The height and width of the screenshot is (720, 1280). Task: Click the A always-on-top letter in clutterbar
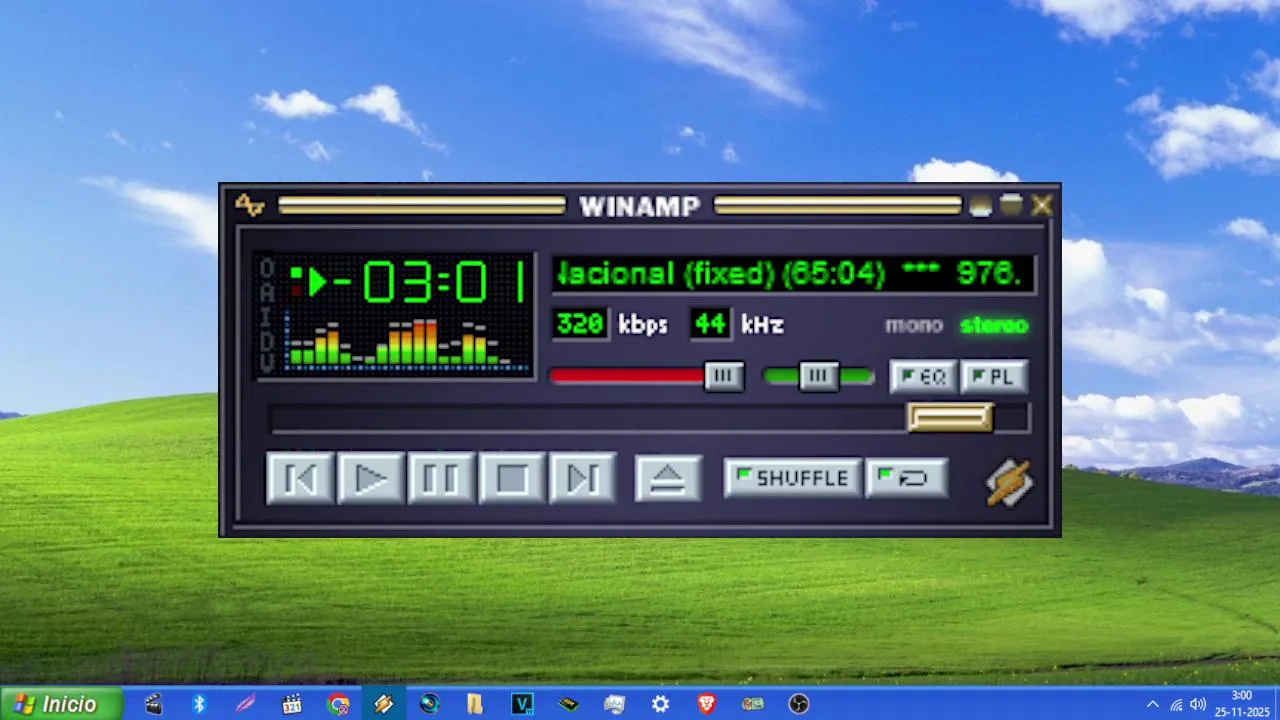(267, 292)
